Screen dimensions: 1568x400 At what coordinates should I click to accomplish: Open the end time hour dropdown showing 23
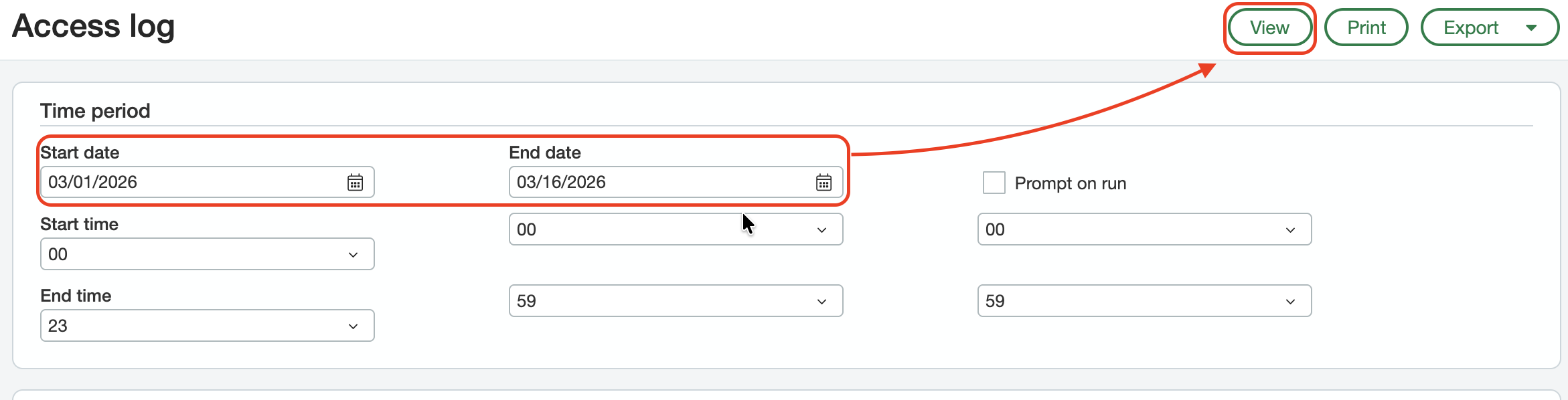[x=207, y=325]
